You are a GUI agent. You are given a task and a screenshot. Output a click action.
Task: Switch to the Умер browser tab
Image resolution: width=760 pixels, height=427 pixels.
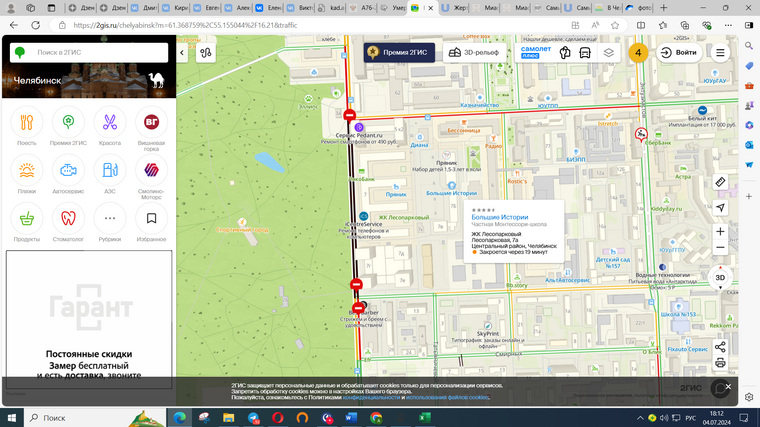pyautogui.click(x=394, y=8)
